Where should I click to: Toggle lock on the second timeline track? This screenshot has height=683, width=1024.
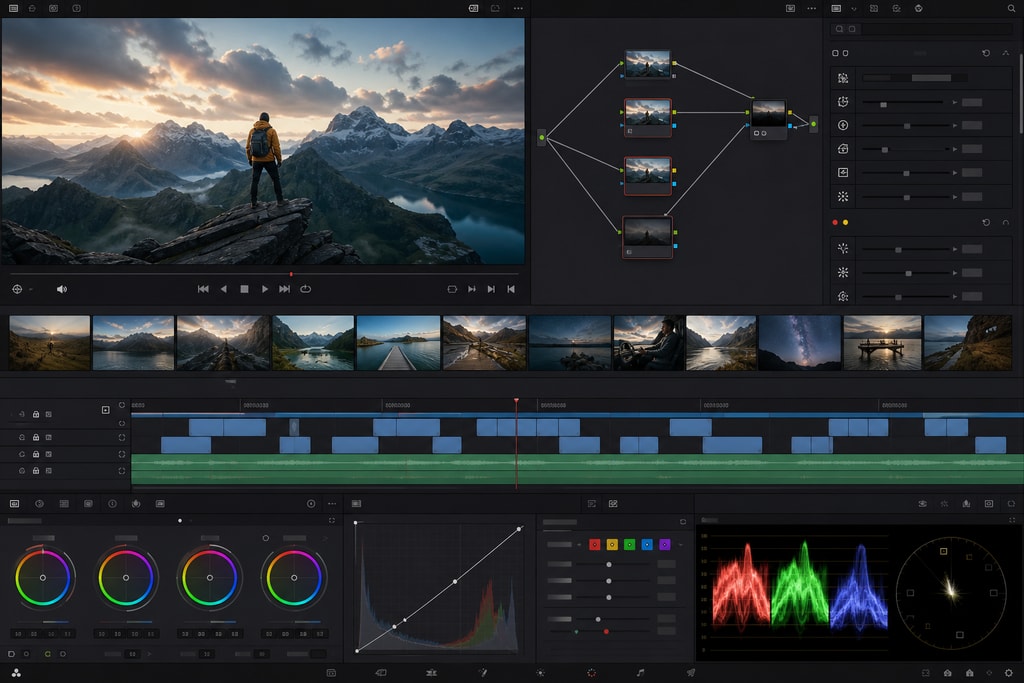coord(36,437)
